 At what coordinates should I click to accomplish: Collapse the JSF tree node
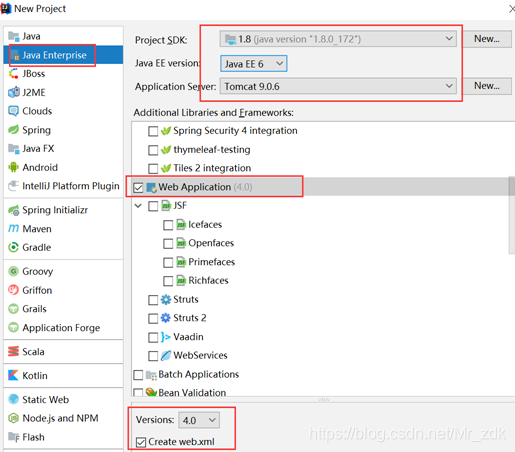click(x=138, y=206)
